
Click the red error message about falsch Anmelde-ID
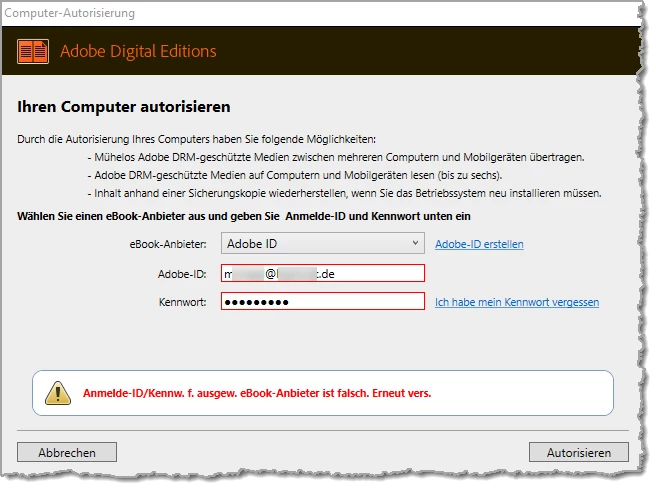257,393
